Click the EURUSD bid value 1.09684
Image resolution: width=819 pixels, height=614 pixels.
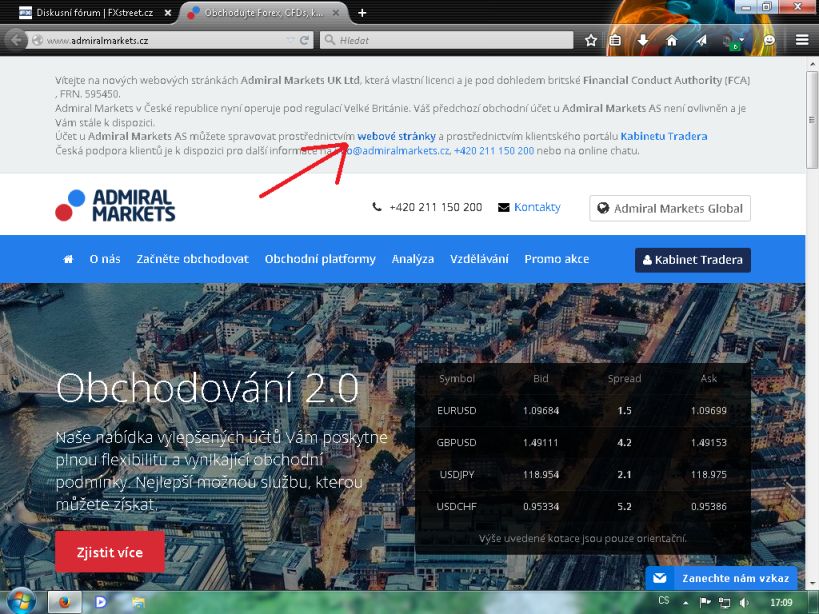click(541, 410)
